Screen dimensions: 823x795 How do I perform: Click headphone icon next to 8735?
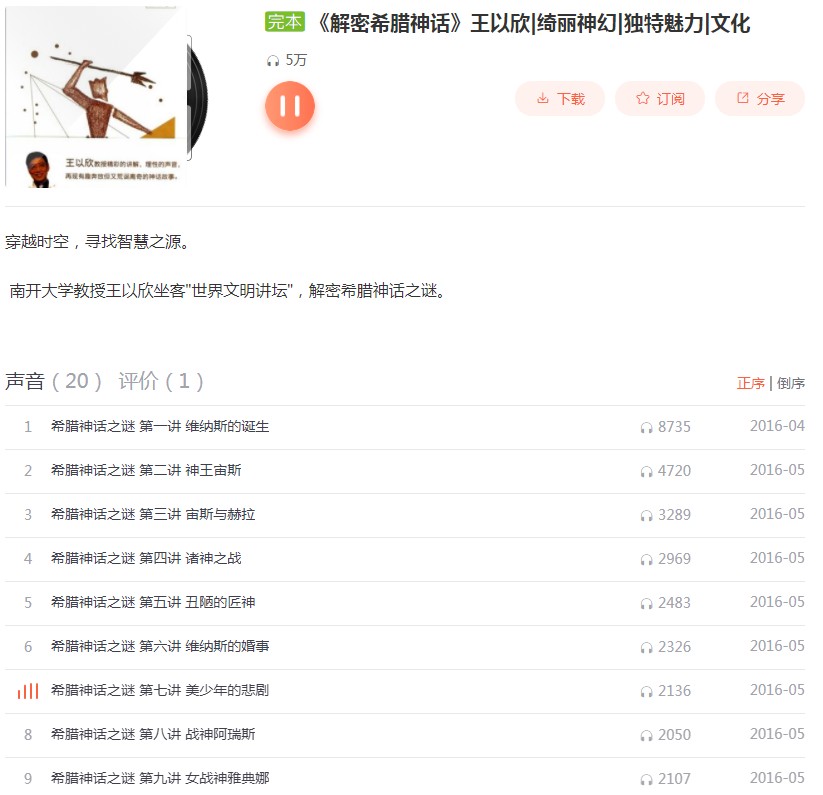point(646,428)
